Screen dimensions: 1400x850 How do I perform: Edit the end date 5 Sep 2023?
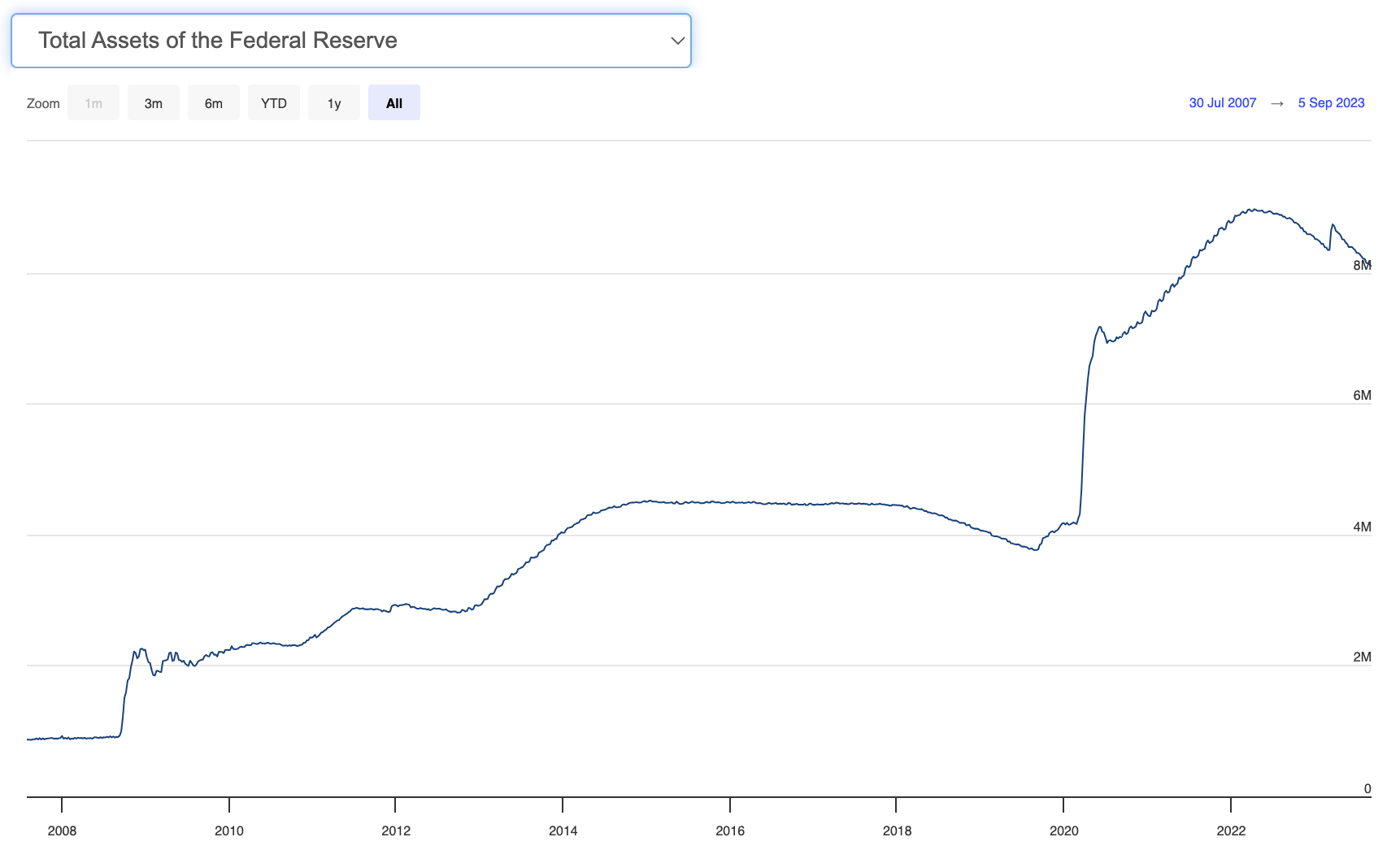point(1331,103)
